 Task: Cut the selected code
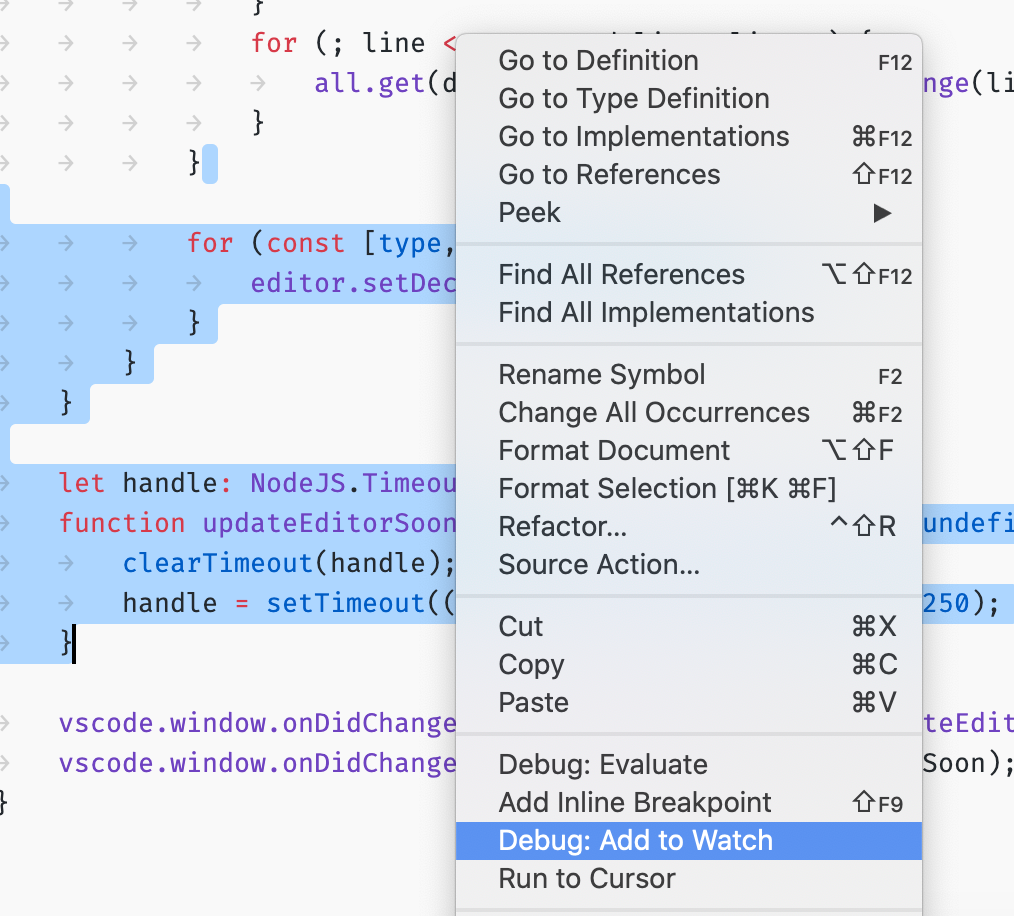tap(520, 626)
